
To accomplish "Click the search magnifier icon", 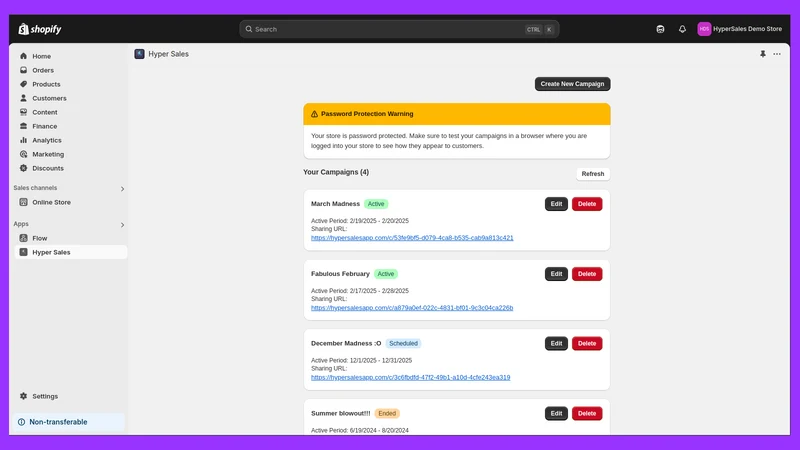I will point(249,29).
